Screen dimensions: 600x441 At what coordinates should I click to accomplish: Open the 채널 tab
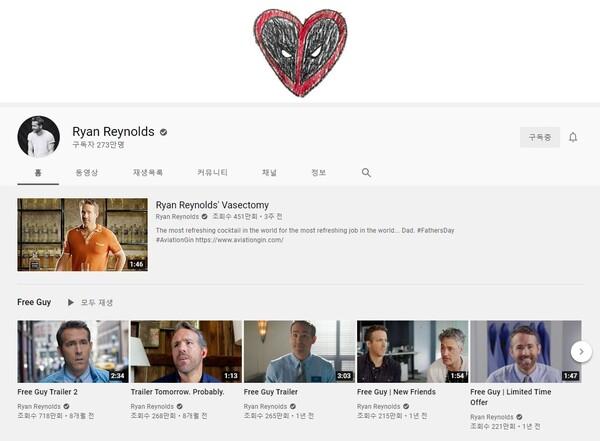[269, 173]
